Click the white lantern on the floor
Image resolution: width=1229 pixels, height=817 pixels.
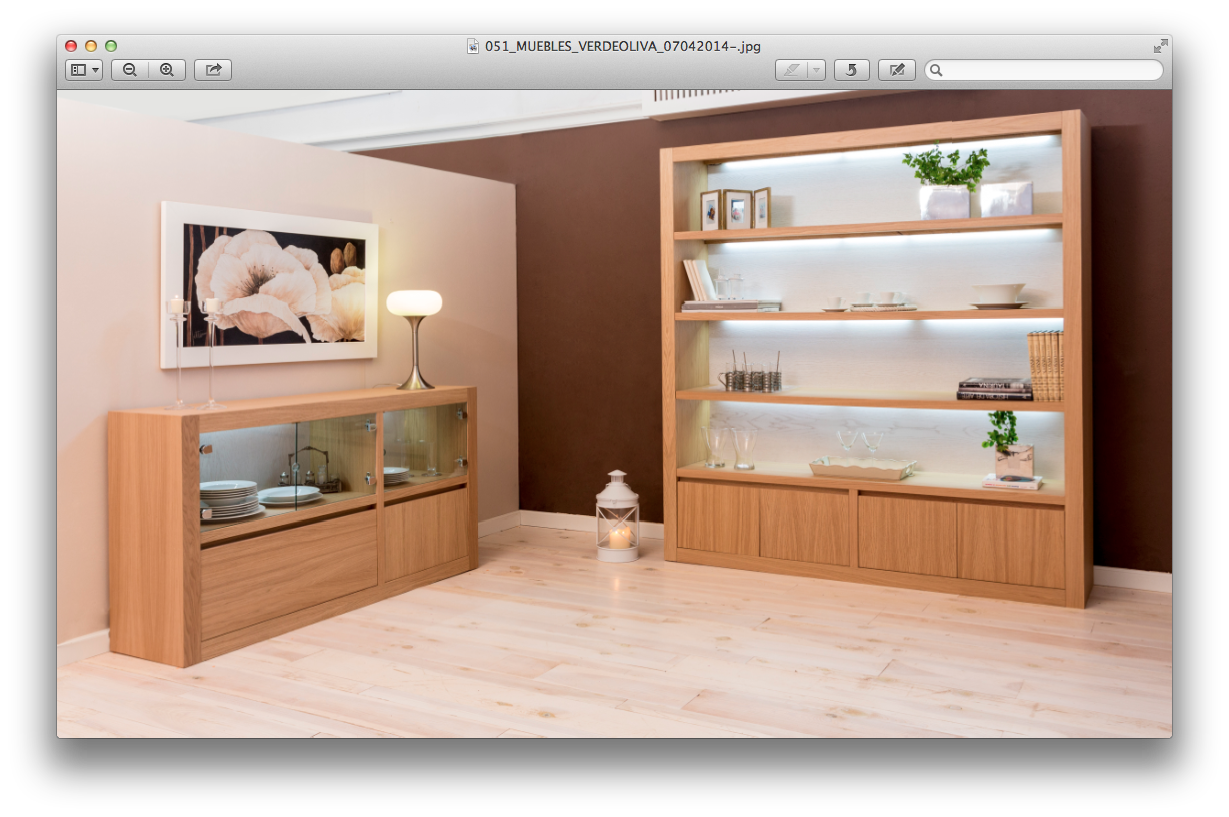pyautogui.click(x=617, y=516)
